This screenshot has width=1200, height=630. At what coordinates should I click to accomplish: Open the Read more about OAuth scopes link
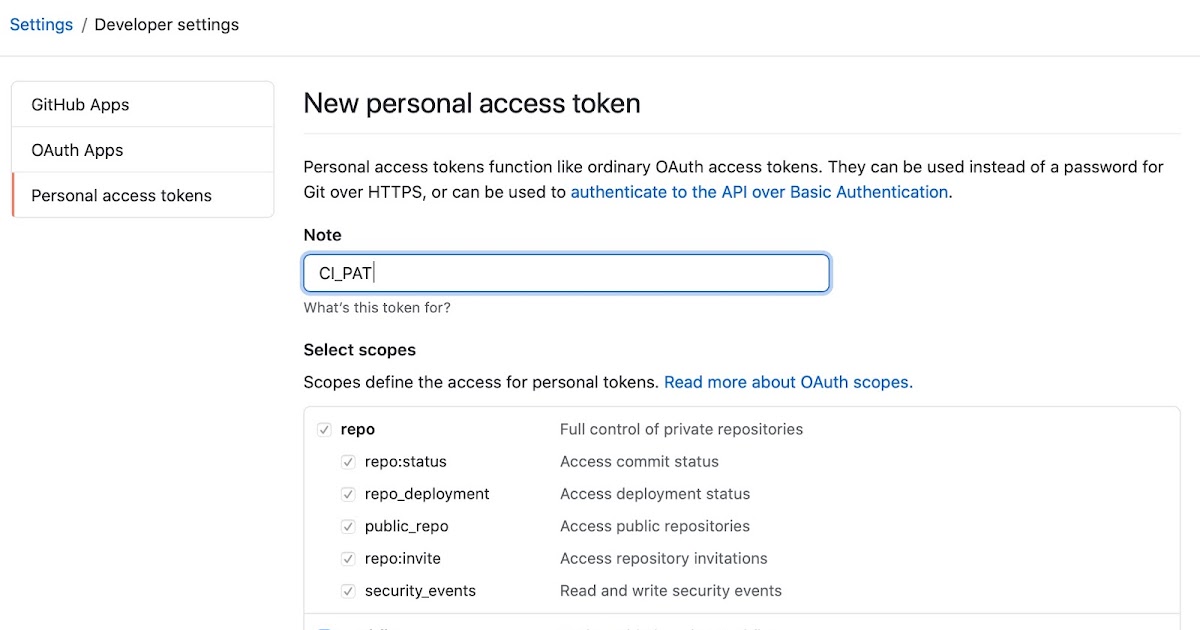tap(788, 381)
